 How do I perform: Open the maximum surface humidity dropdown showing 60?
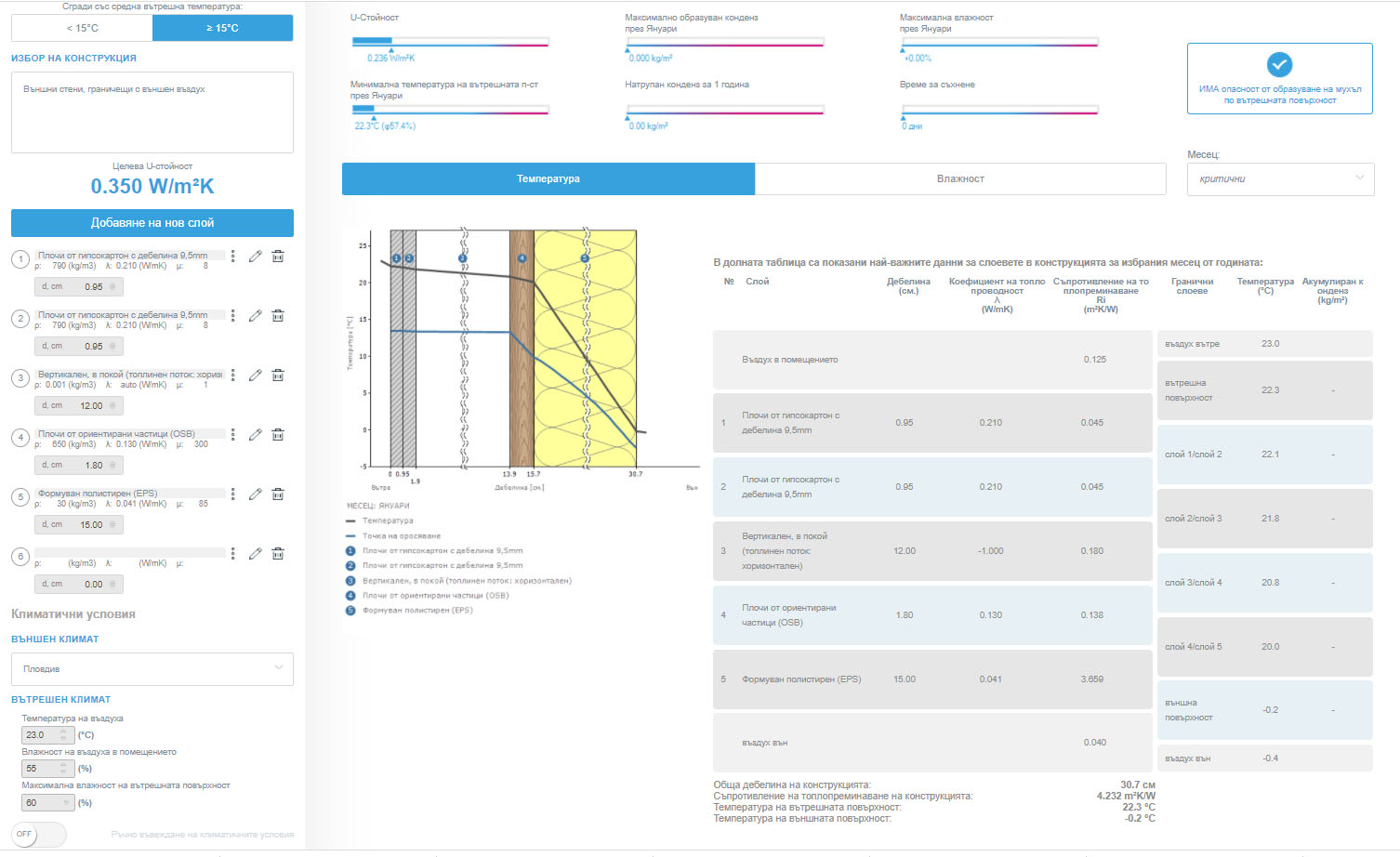pyautogui.click(x=46, y=802)
